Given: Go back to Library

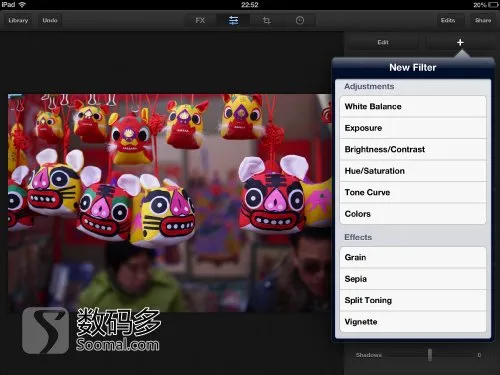Looking at the screenshot, I should (x=18, y=20).
